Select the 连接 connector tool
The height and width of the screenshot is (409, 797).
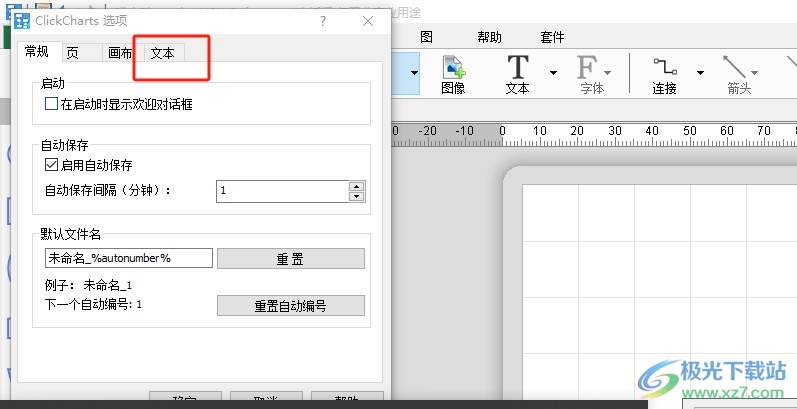(664, 75)
